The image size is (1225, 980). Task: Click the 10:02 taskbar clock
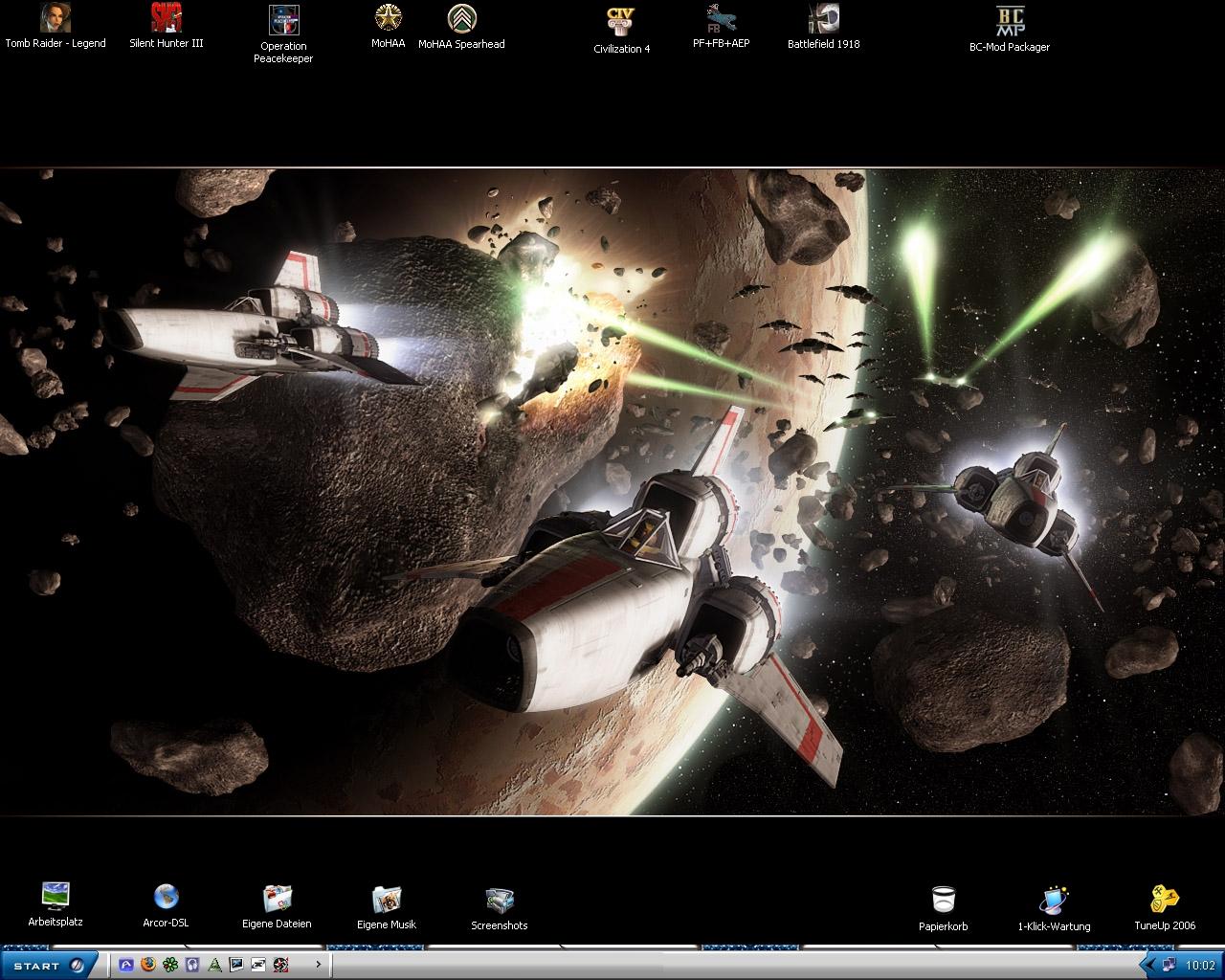[1200, 966]
